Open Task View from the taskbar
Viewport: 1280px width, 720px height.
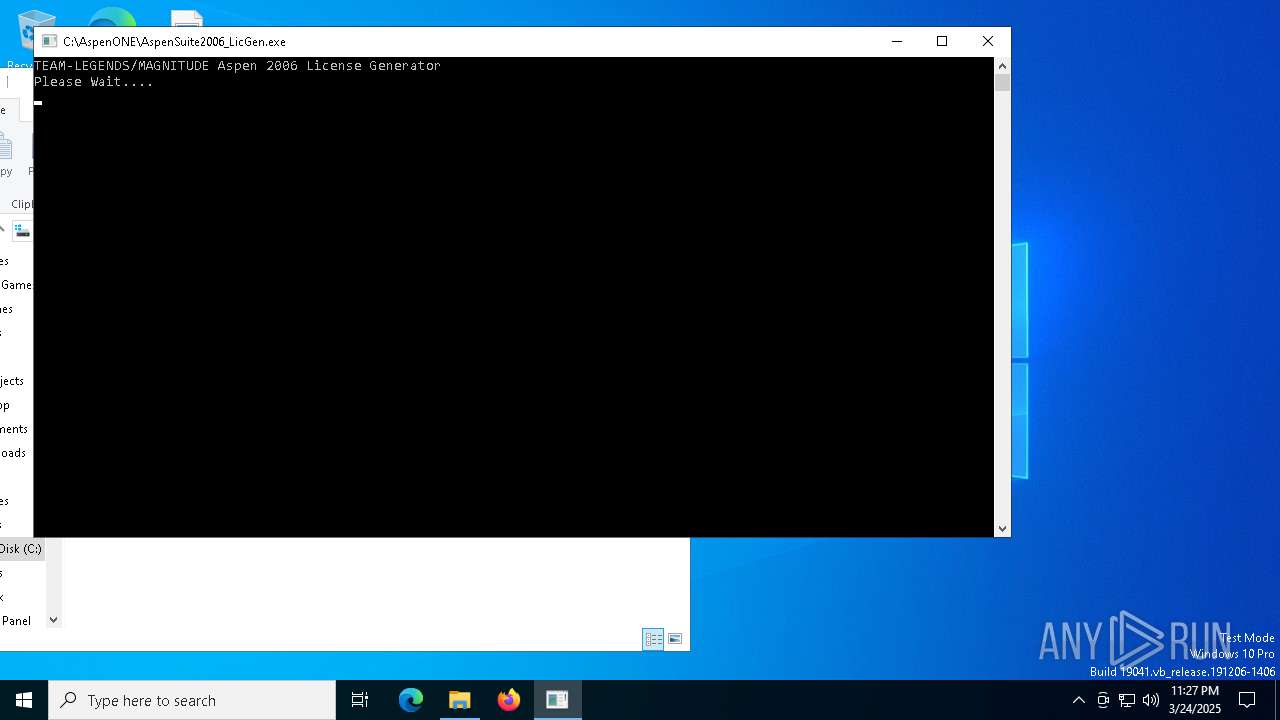tap(360, 700)
